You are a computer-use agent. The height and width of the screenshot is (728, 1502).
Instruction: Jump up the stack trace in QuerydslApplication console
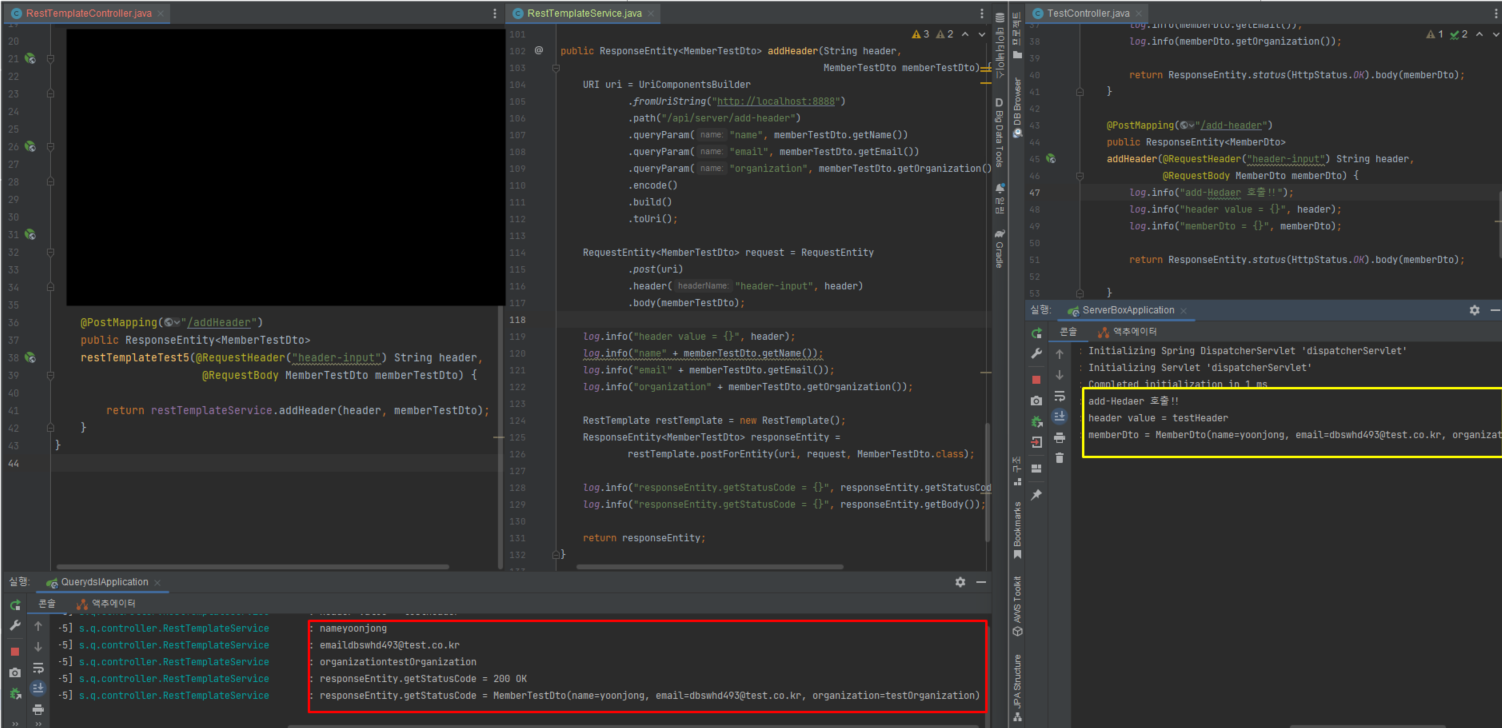[x=38, y=627]
